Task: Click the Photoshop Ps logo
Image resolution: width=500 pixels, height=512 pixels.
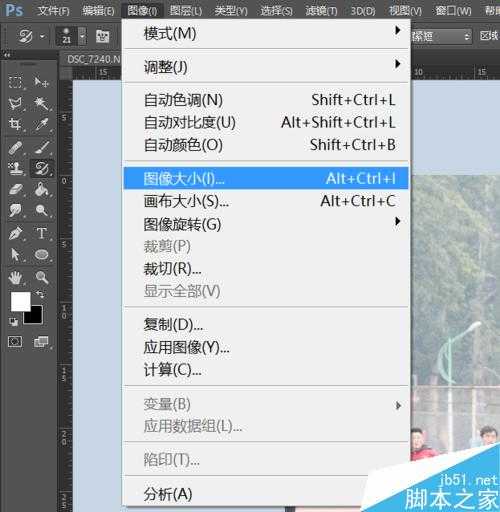Action: (x=15, y=10)
